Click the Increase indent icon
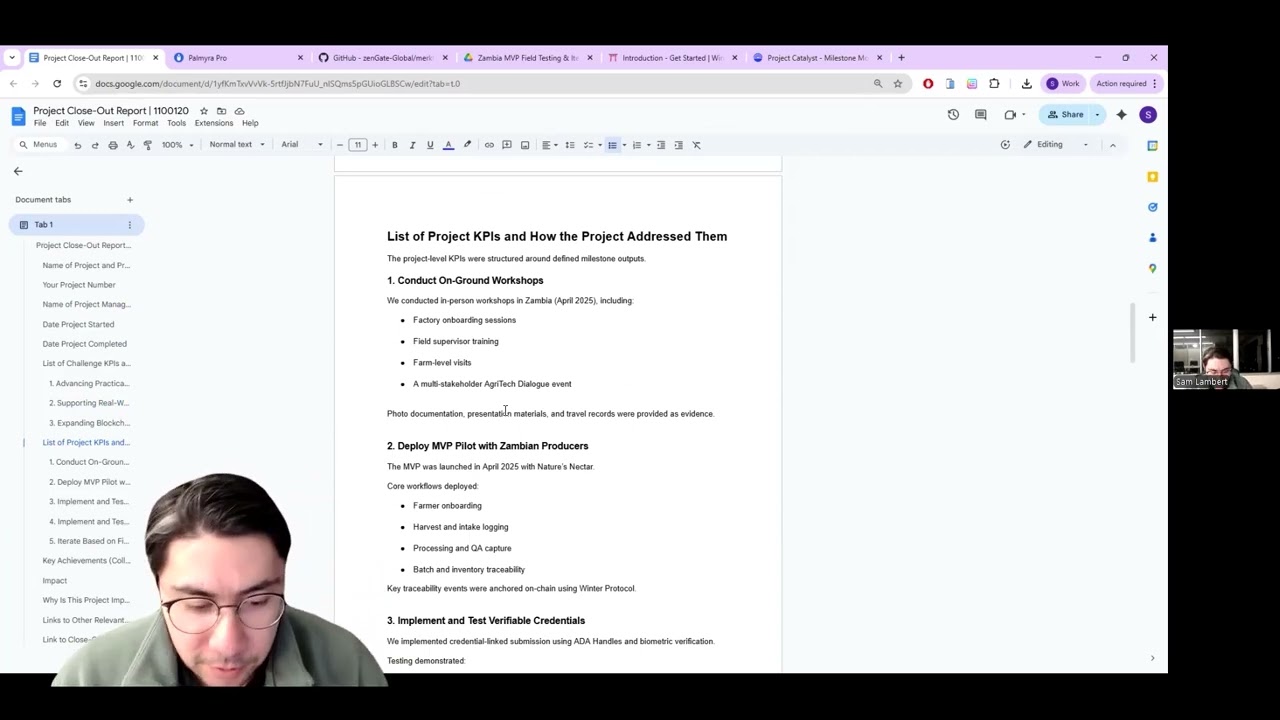Image resolution: width=1280 pixels, height=720 pixels. [x=679, y=145]
